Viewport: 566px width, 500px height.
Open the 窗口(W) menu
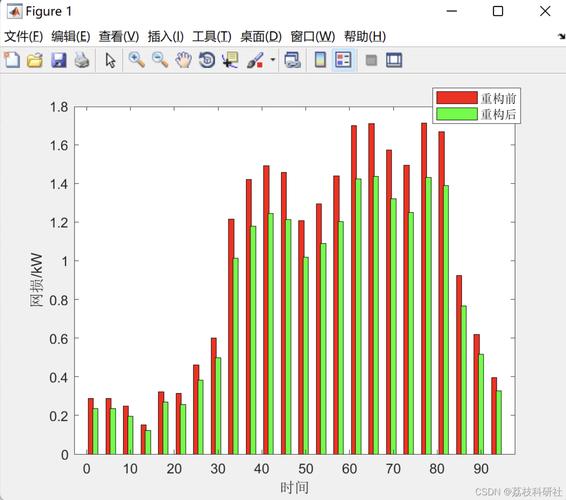pyautogui.click(x=313, y=36)
